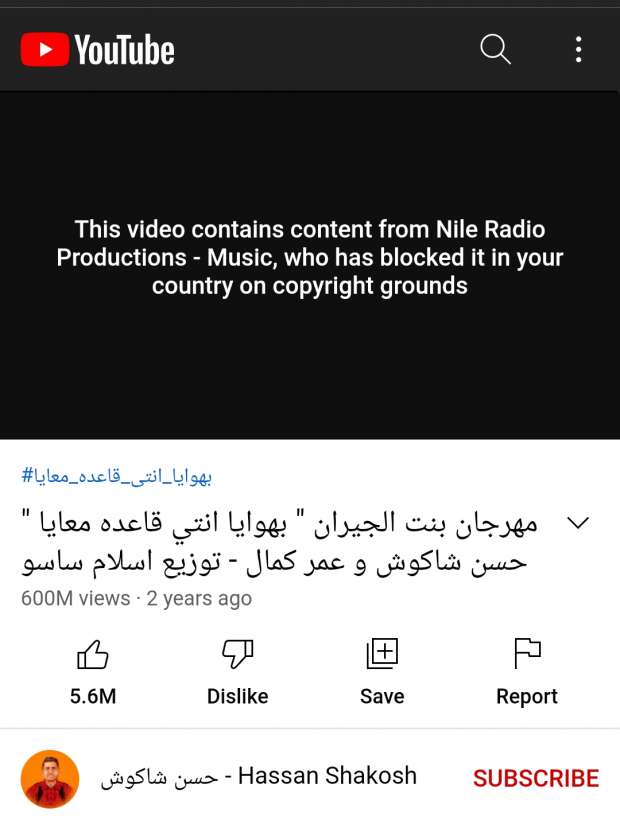Tap the Report label
The width and height of the screenshot is (620, 828).
527,697
